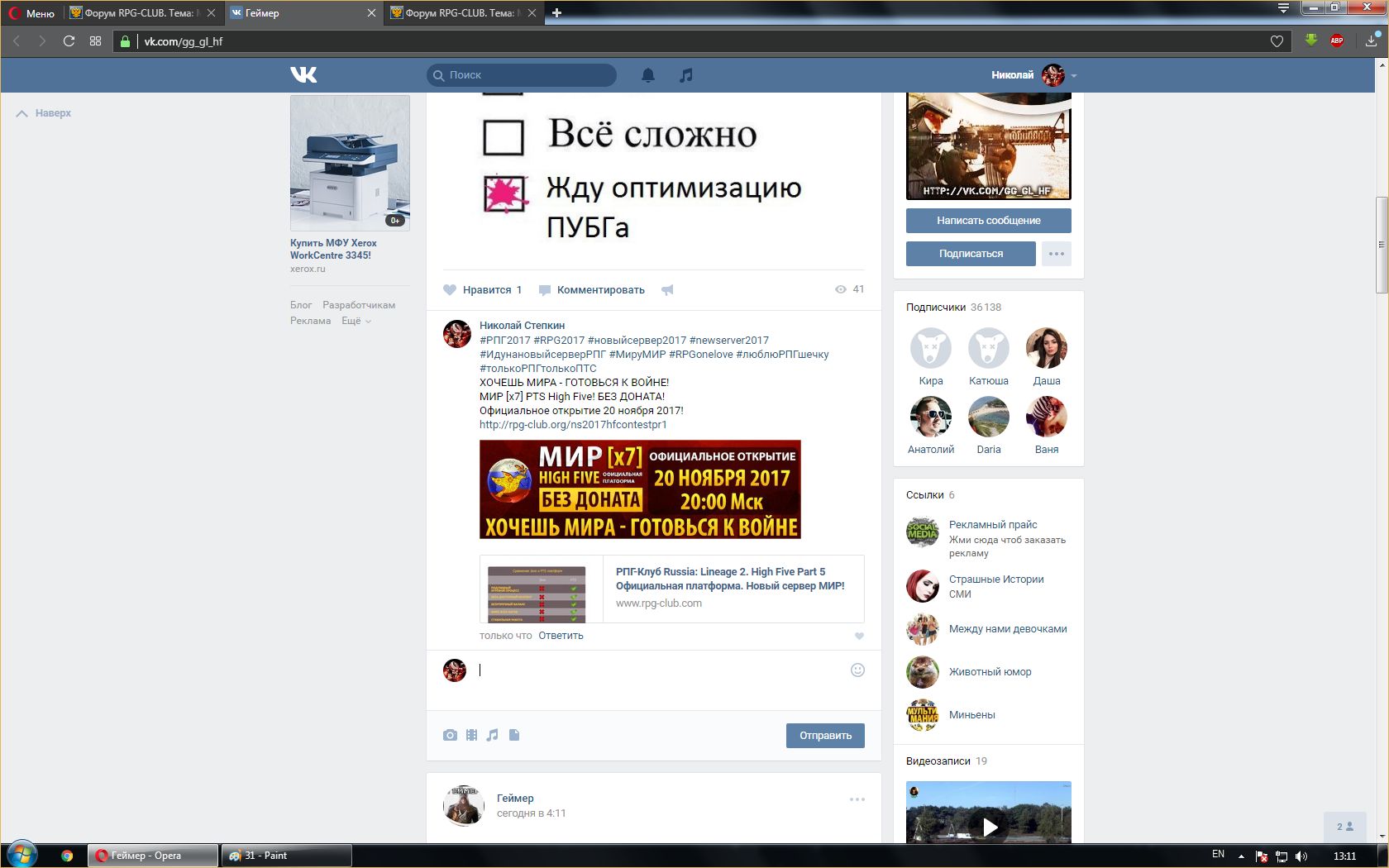Click the online friends counter icon
The image size is (1389, 868).
pos(1345,827)
